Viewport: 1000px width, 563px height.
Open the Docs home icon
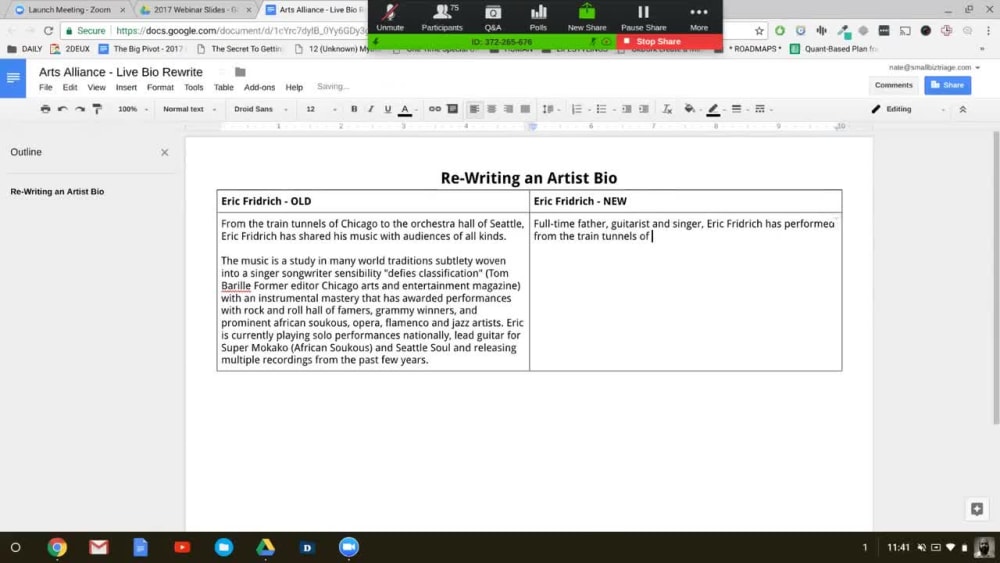tap(13, 78)
